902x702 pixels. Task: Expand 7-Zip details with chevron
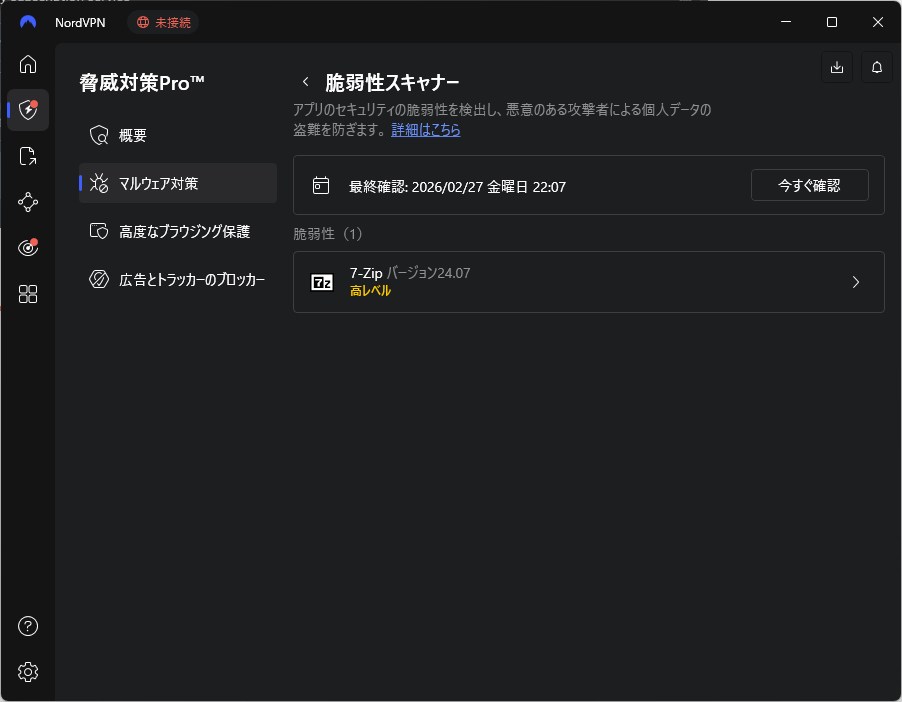click(x=855, y=282)
